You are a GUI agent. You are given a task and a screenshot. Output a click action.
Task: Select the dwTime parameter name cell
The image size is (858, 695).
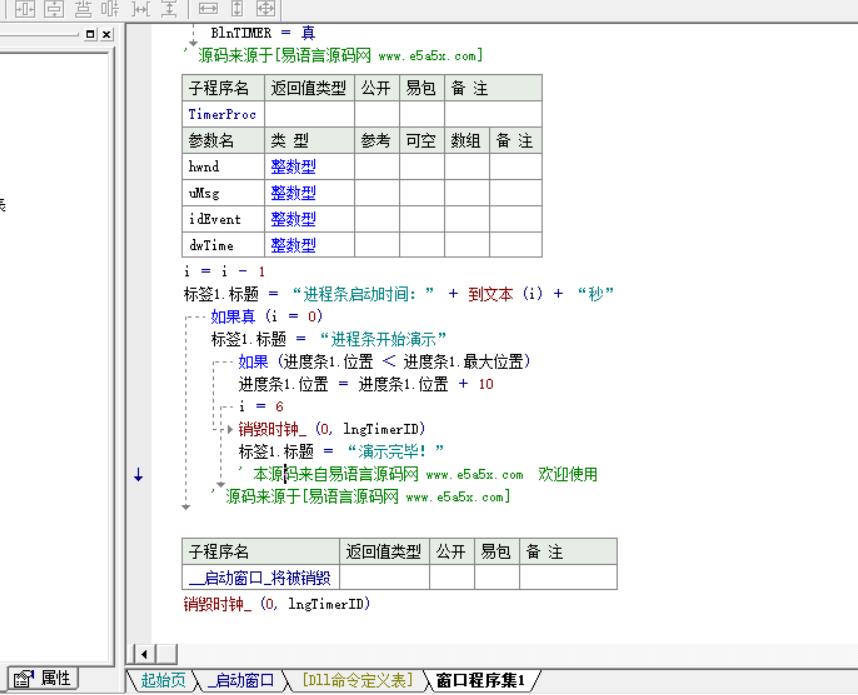tap(223, 245)
